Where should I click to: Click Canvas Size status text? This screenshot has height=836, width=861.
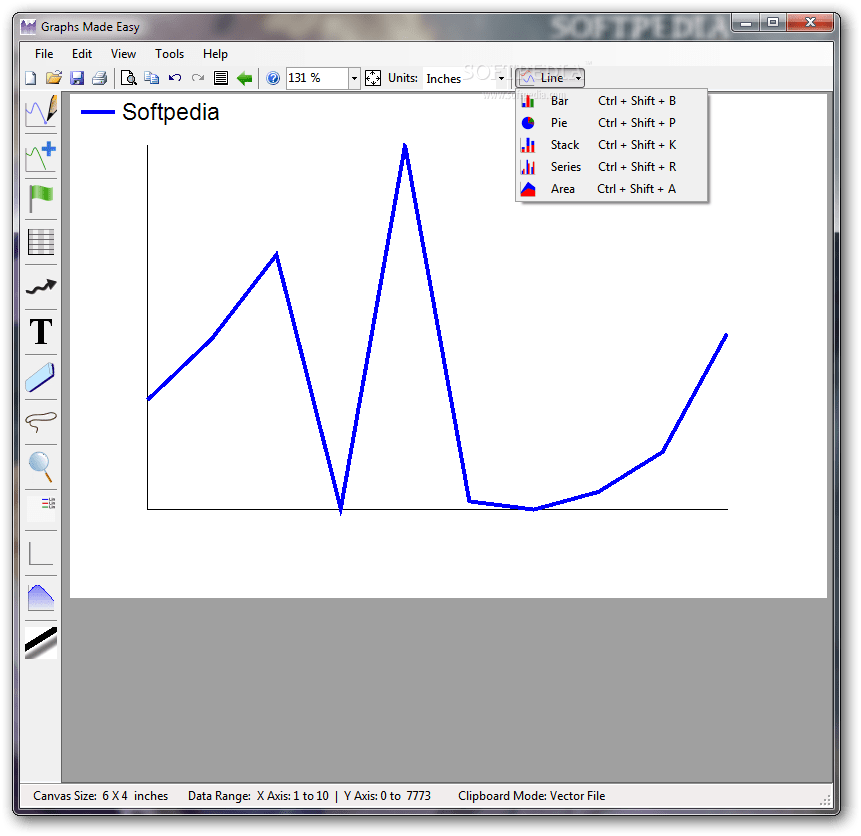[100, 796]
